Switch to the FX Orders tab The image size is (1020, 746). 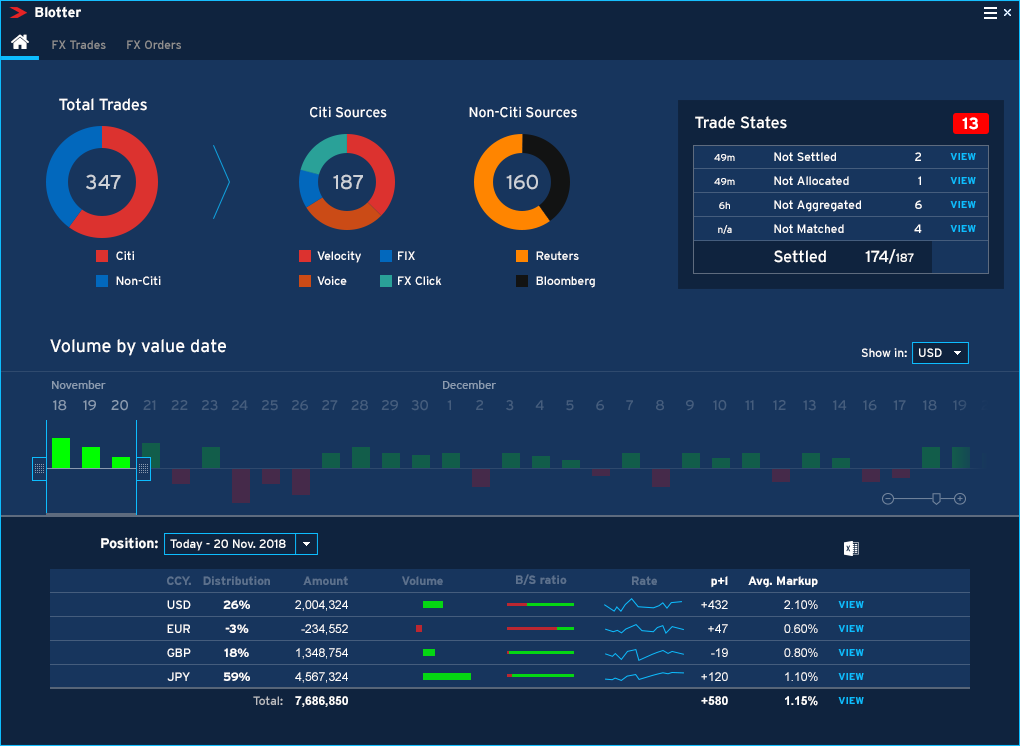point(153,45)
